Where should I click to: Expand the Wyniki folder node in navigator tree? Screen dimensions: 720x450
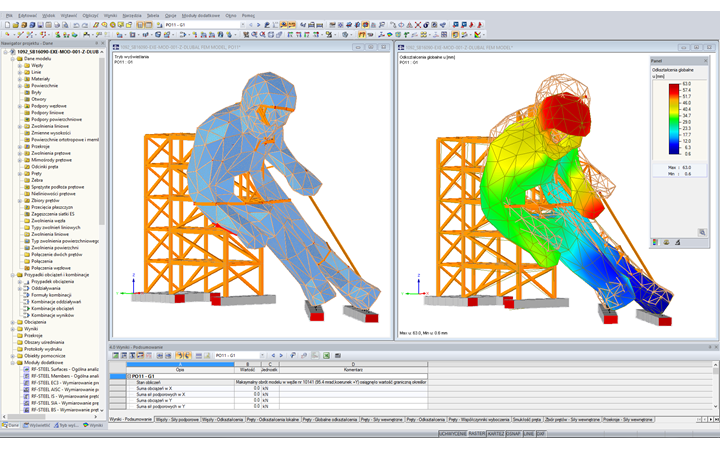(x=13, y=329)
